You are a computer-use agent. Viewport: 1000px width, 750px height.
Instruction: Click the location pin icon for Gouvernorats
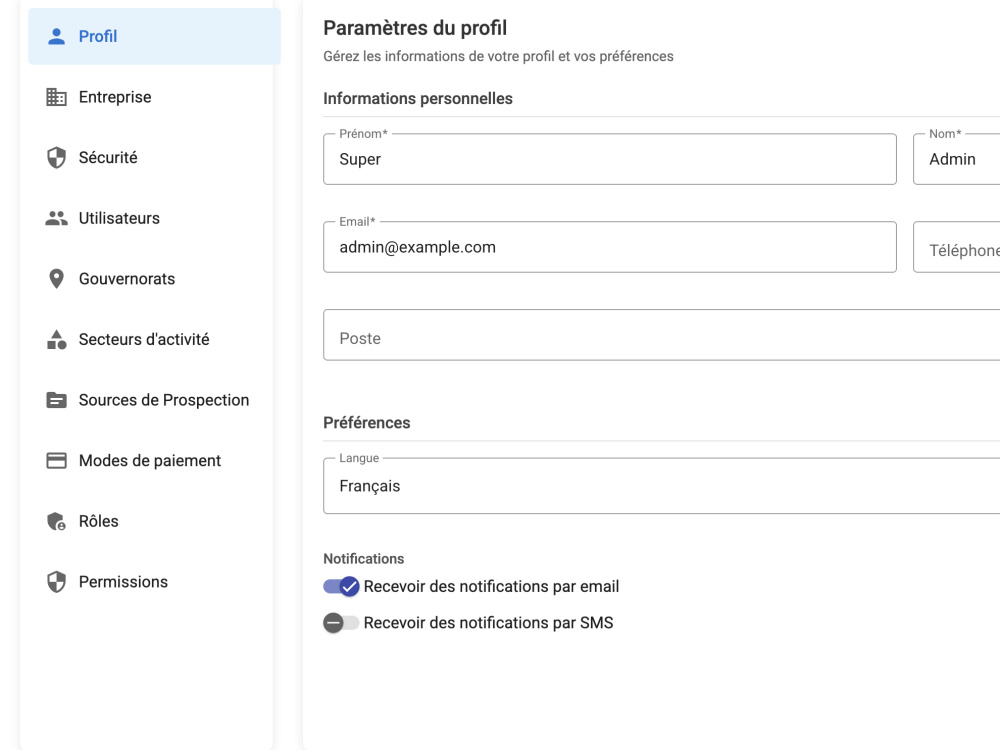[x=56, y=279]
